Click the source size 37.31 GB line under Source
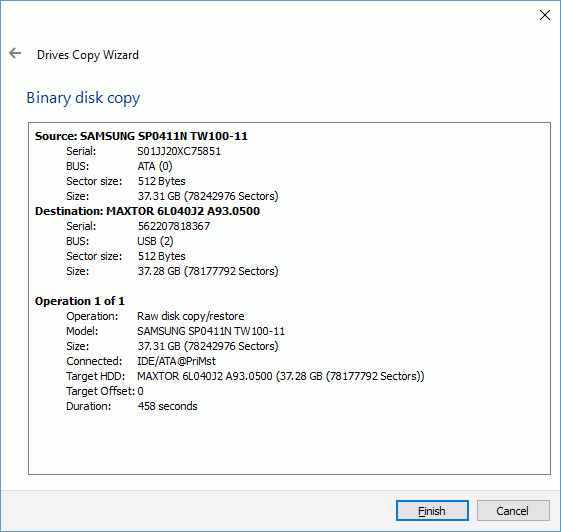 [208, 196]
